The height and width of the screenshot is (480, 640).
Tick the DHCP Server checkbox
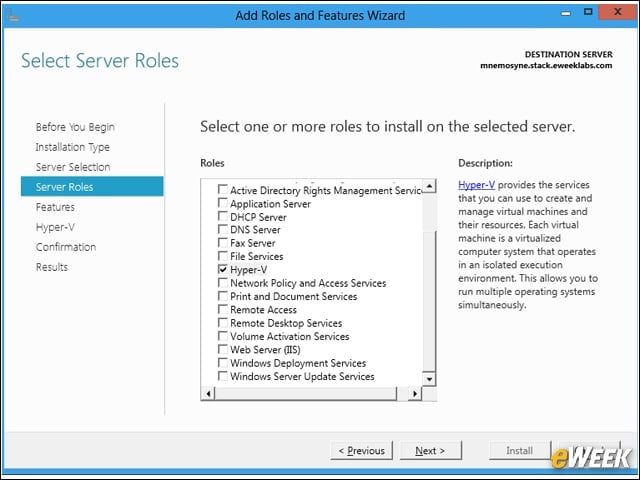(x=223, y=216)
